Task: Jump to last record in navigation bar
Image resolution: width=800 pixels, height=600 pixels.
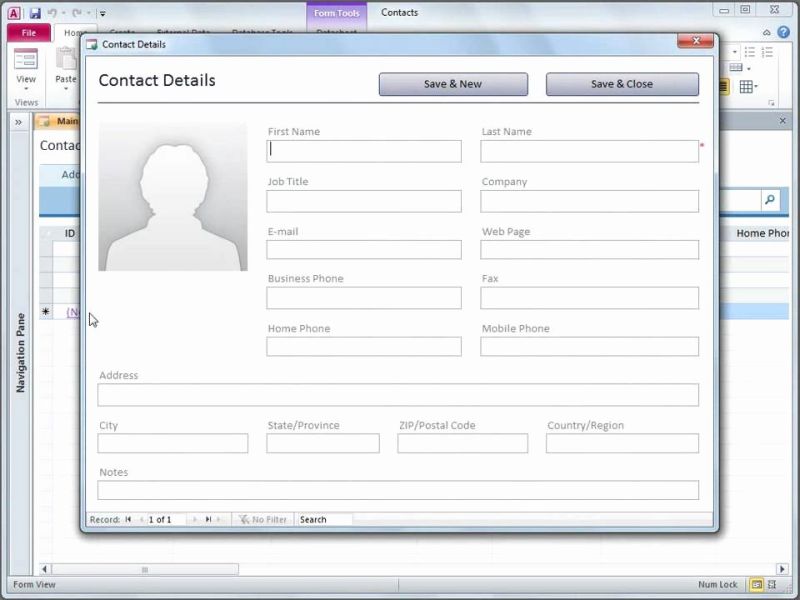Action: [x=208, y=519]
